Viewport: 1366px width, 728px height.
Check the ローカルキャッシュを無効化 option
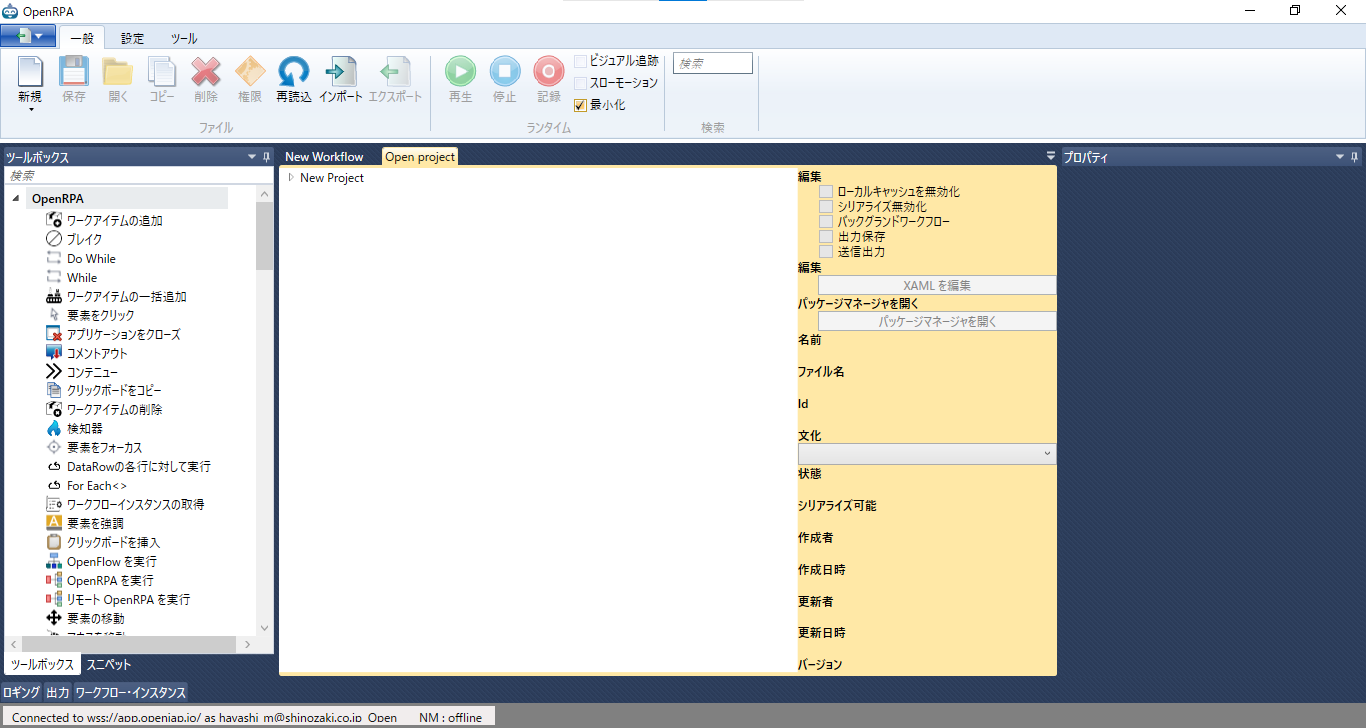(x=826, y=190)
